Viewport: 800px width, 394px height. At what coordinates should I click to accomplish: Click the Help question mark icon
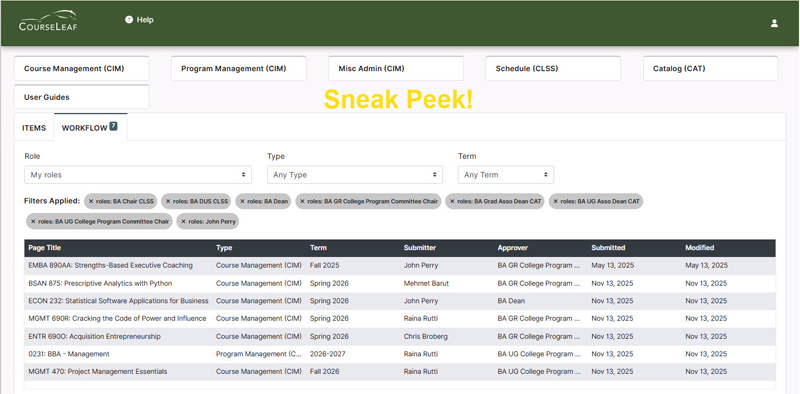129,20
